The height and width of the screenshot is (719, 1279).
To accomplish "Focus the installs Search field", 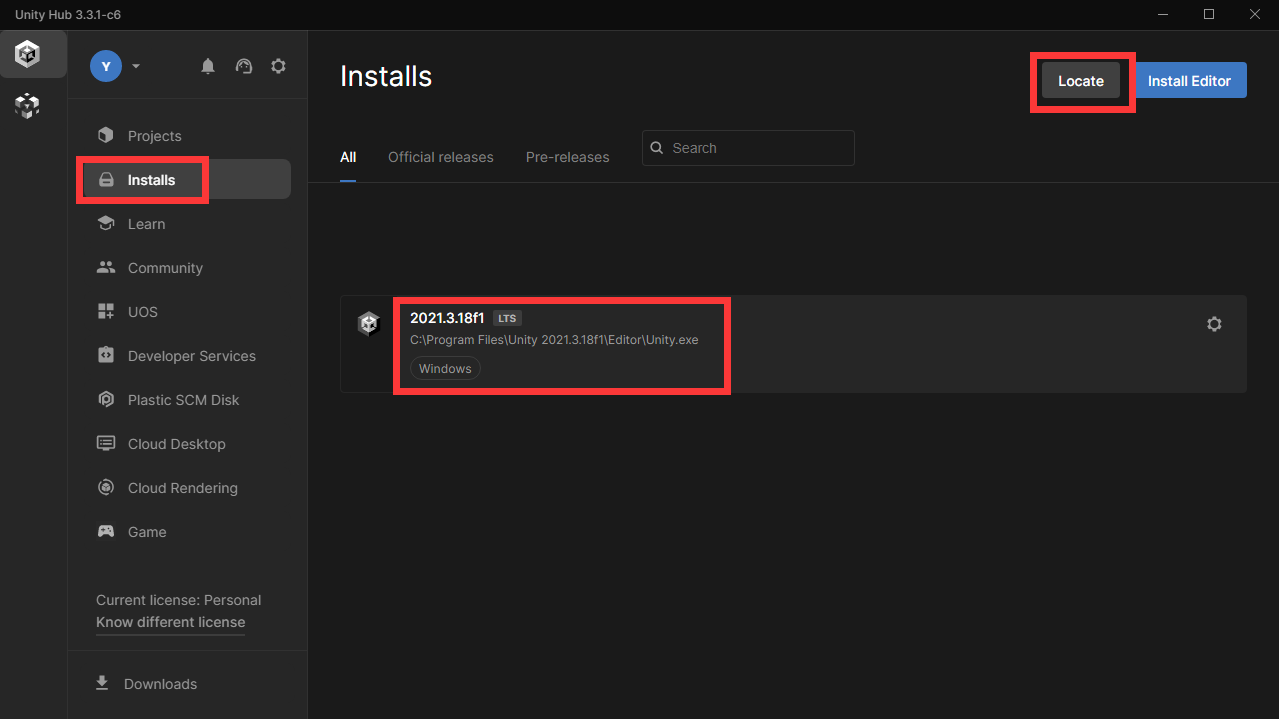I will point(748,148).
